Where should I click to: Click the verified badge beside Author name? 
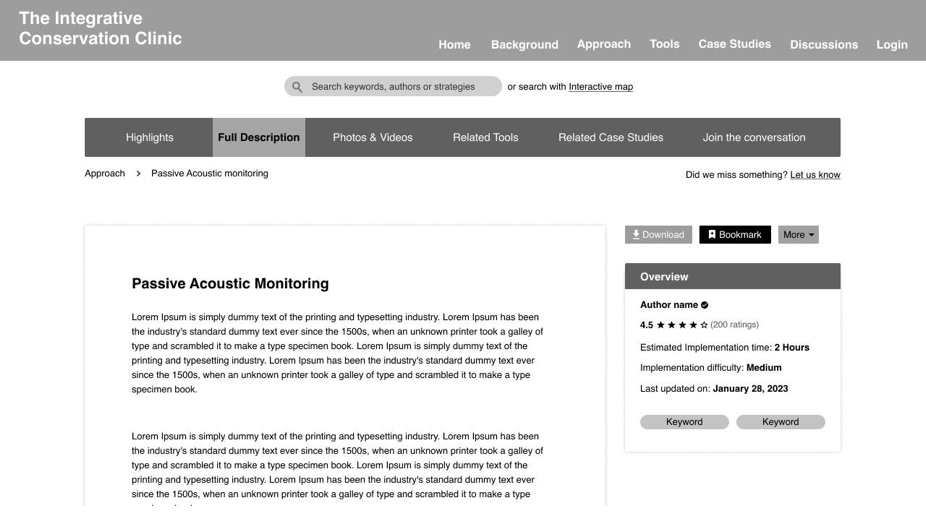click(x=705, y=305)
